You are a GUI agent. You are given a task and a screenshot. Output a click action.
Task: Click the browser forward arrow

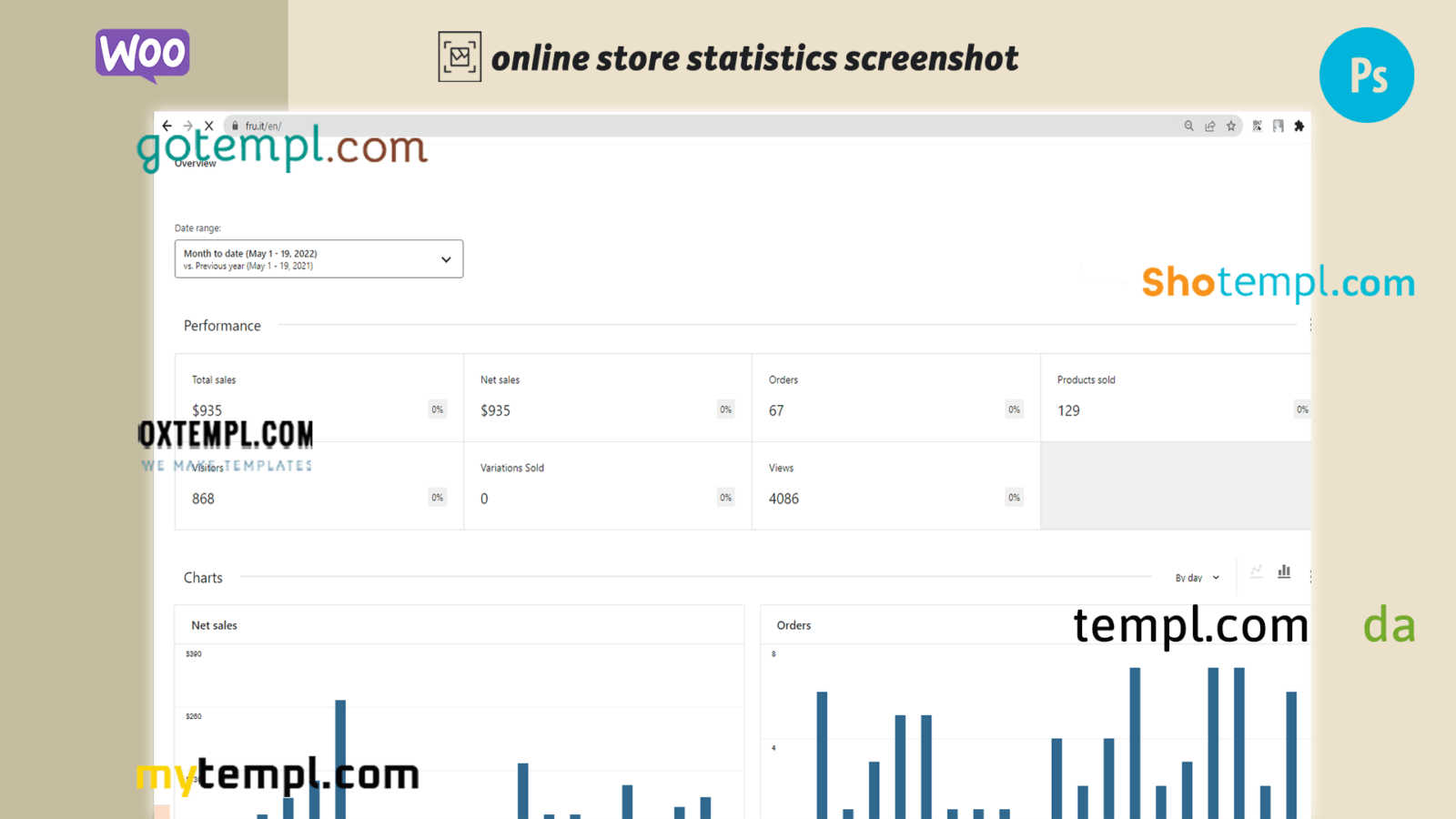(x=187, y=126)
